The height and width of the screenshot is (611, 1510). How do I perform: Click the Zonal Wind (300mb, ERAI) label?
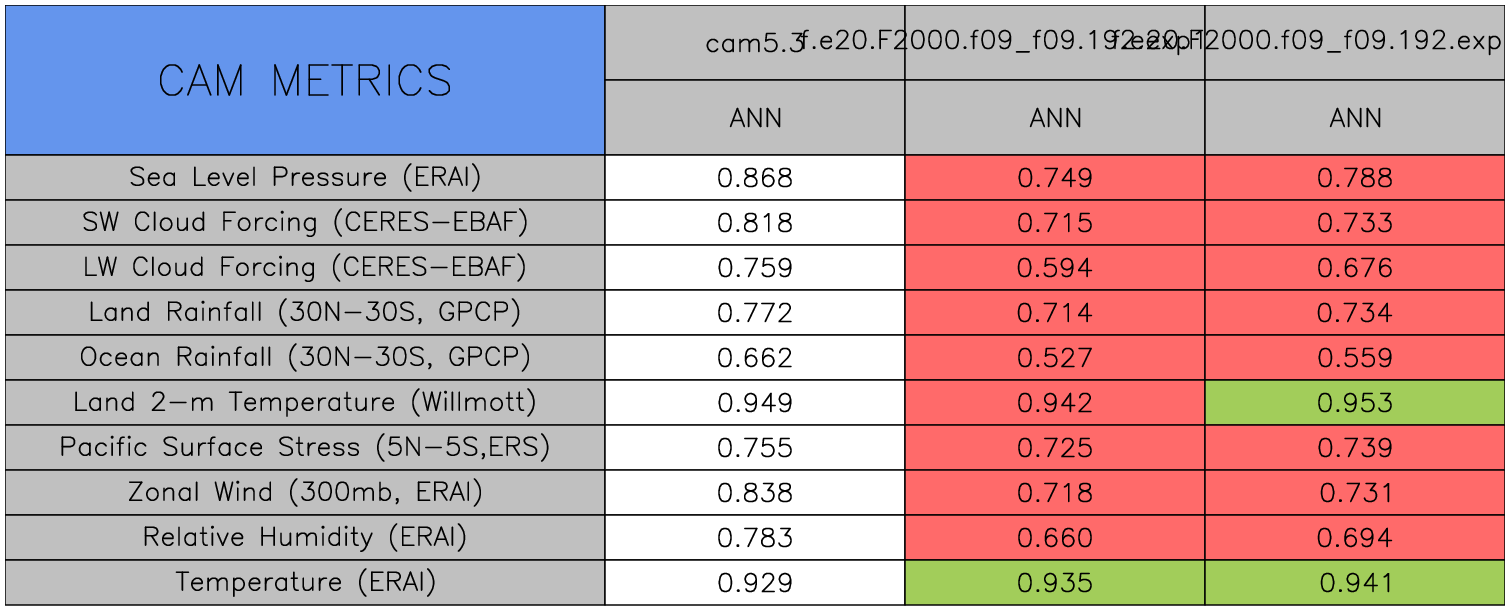pyautogui.click(x=305, y=493)
